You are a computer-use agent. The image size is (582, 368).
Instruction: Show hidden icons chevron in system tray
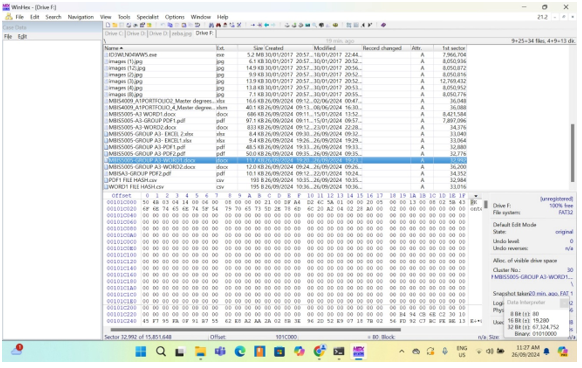401,351
